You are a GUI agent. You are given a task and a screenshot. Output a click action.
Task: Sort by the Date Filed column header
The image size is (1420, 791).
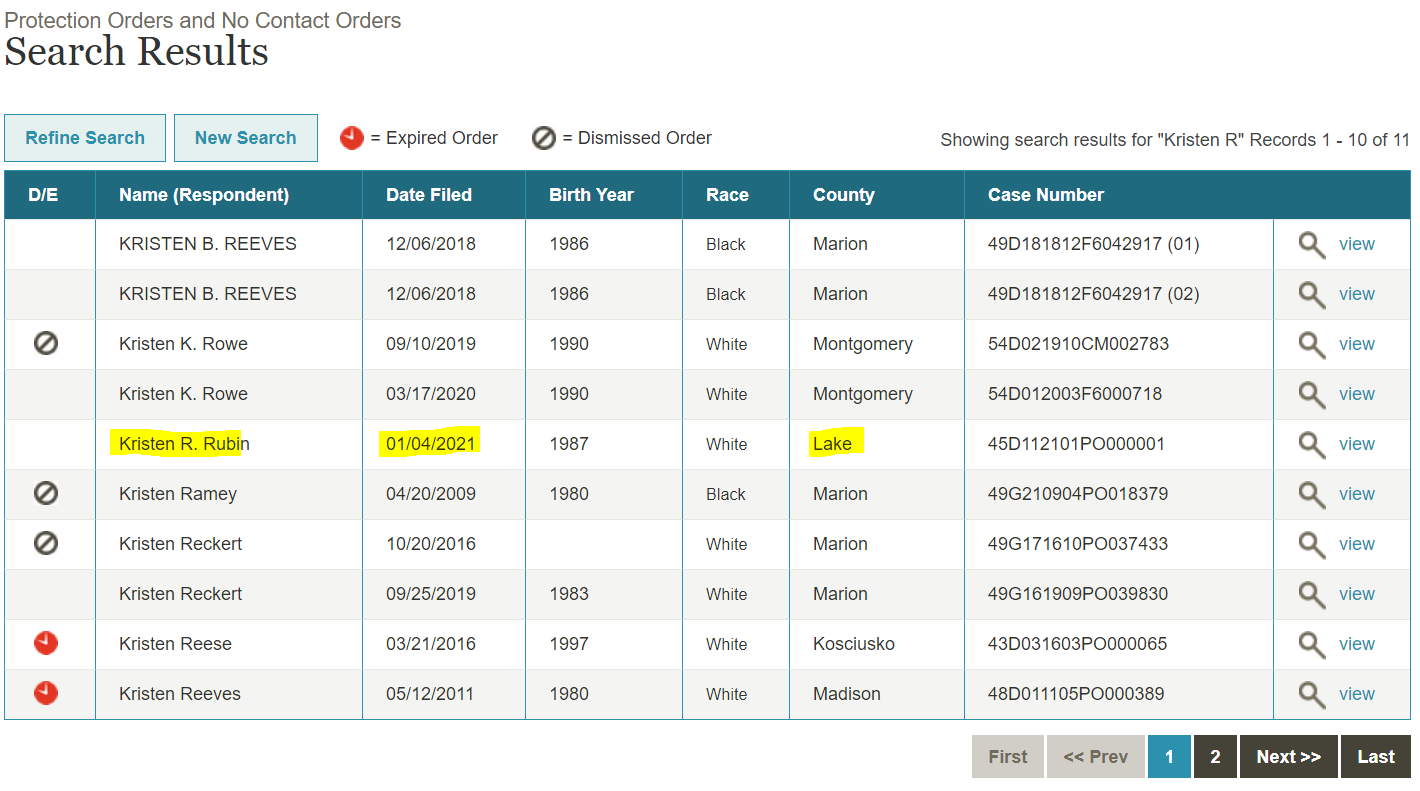pos(429,195)
